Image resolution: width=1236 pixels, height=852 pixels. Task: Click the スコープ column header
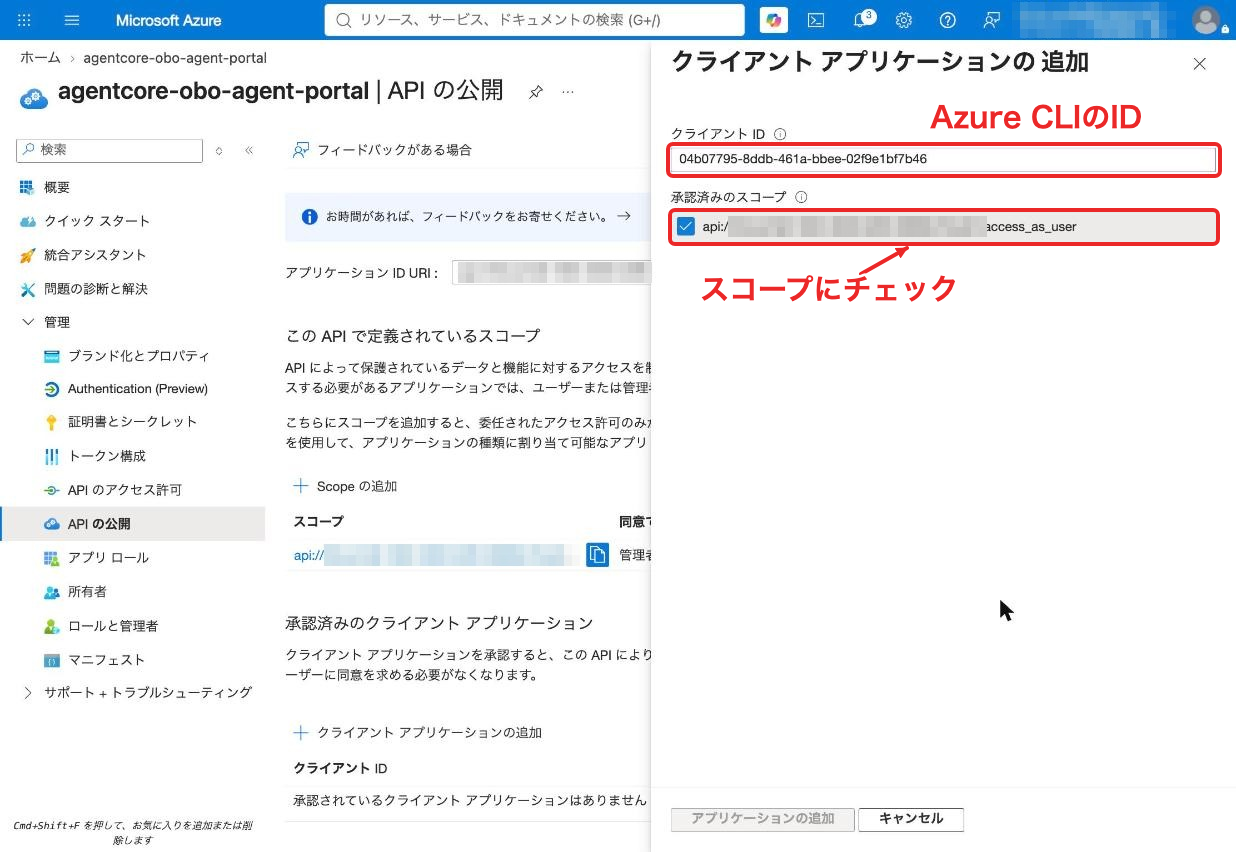318,522
